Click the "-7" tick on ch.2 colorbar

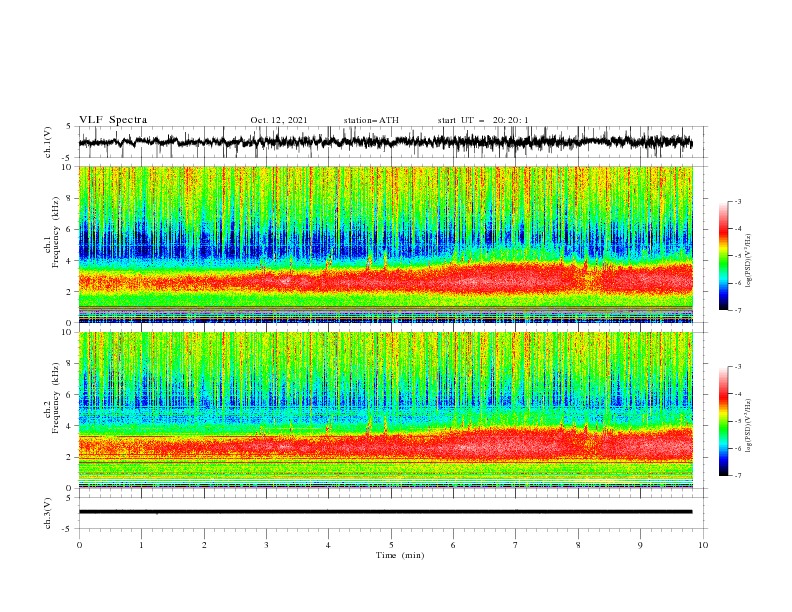(x=738, y=476)
